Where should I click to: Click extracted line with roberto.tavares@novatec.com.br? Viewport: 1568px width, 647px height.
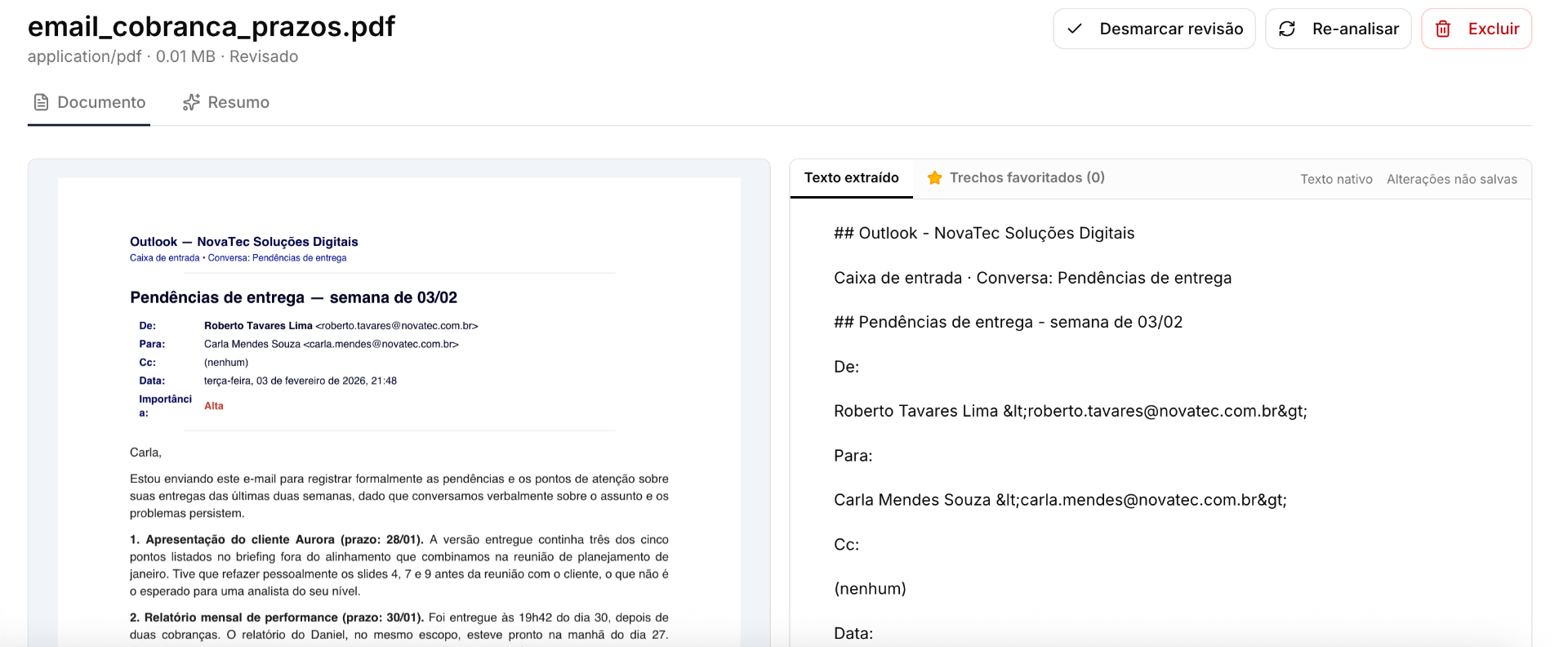click(x=1070, y=411)
